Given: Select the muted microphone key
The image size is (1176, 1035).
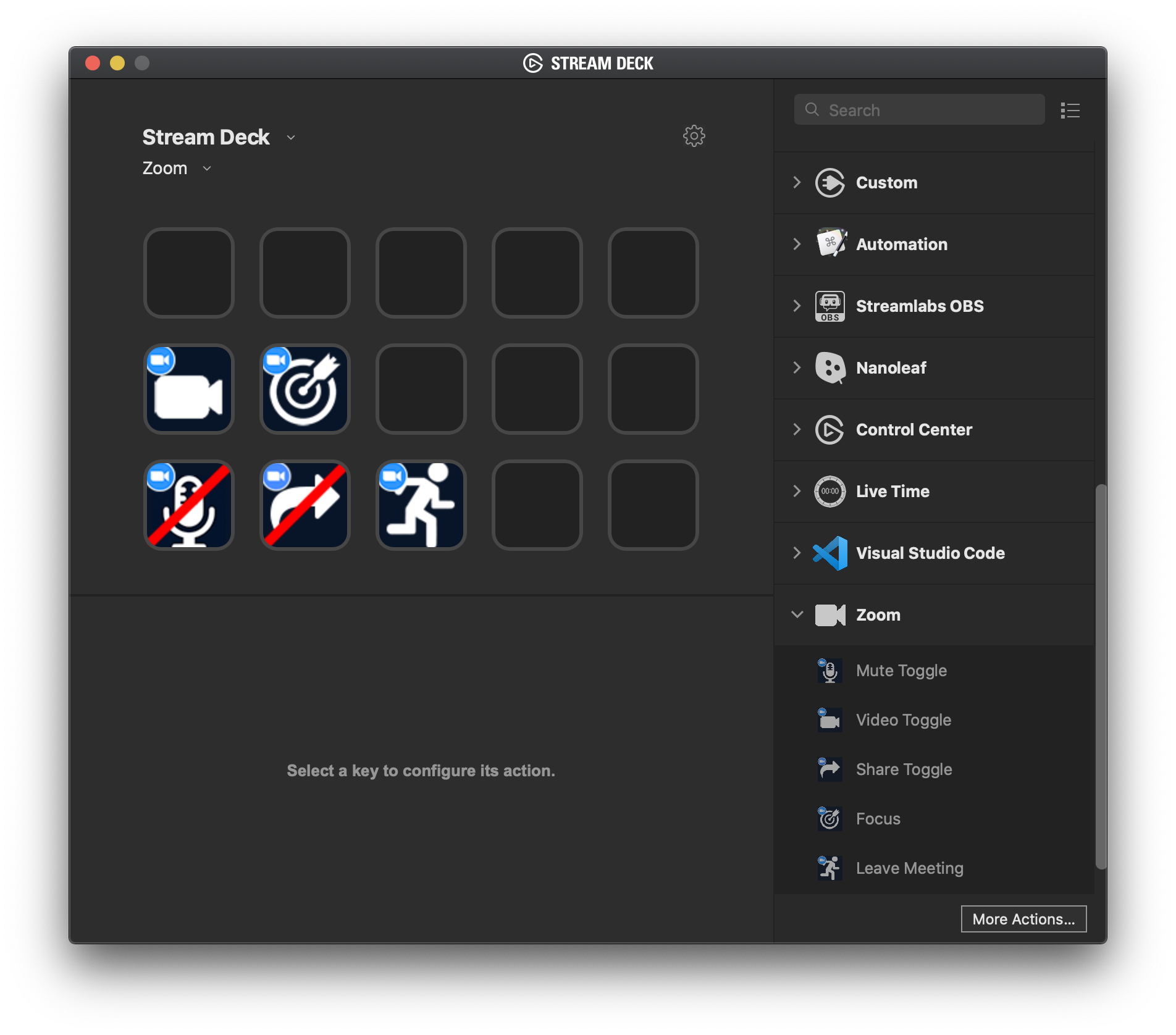Looking at the screenshot, I should click(x=189, y=505).
